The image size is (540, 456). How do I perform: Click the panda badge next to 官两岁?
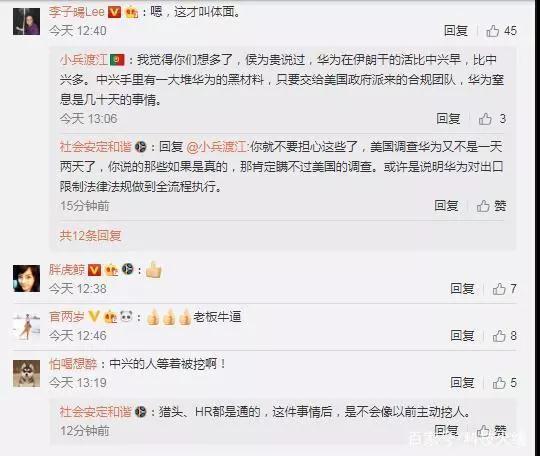126,316
